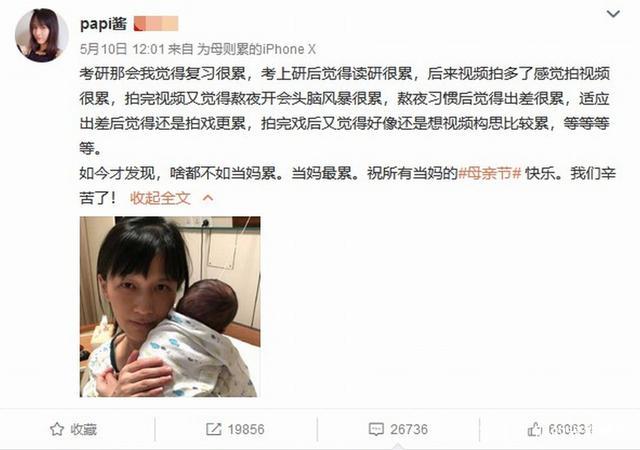Click the 为母则累的iPhone X source link
This screenshot has width=640, height=450.
256,49
